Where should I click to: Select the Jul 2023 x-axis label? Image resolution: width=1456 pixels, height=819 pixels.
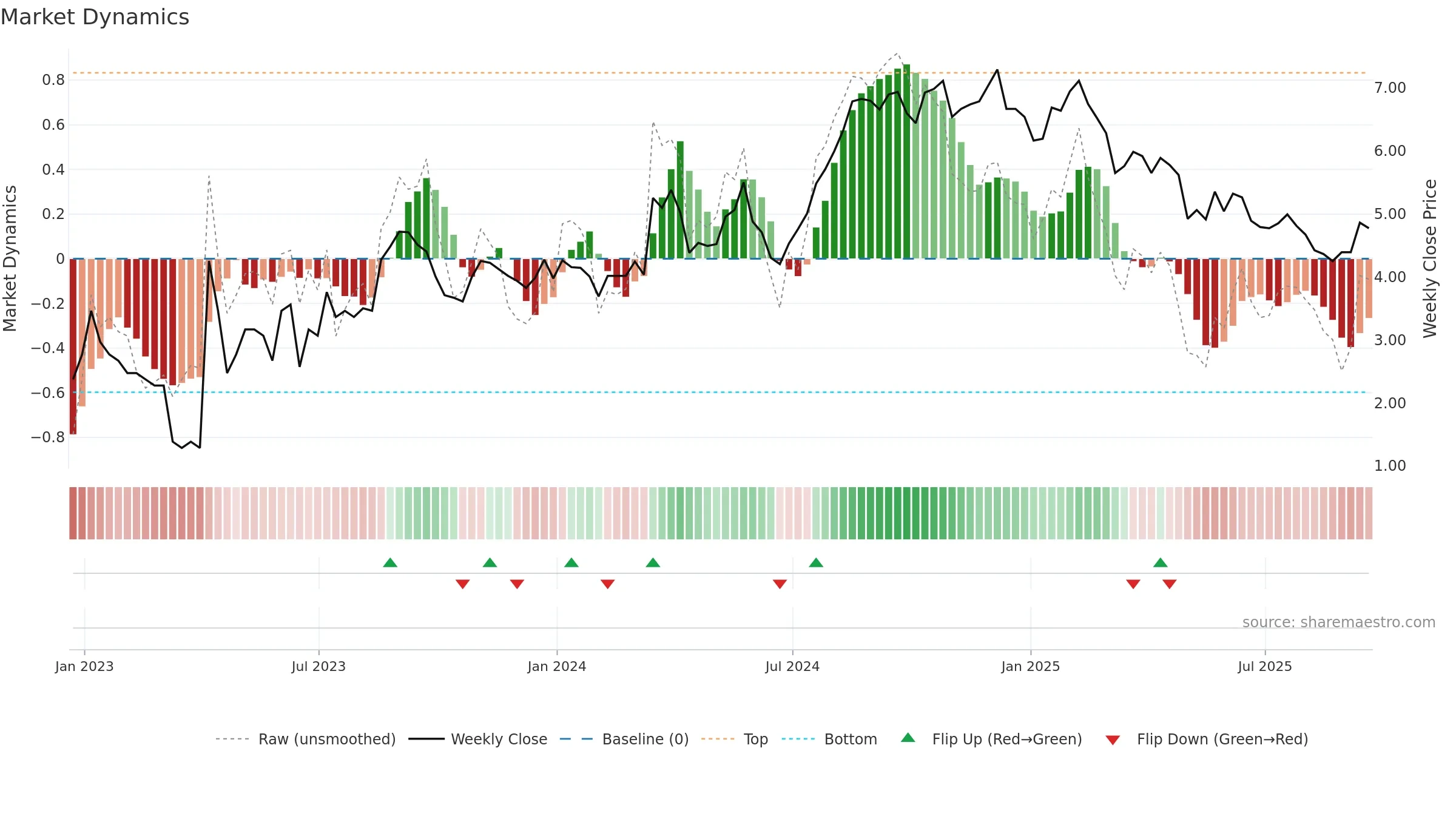(318, 667)
